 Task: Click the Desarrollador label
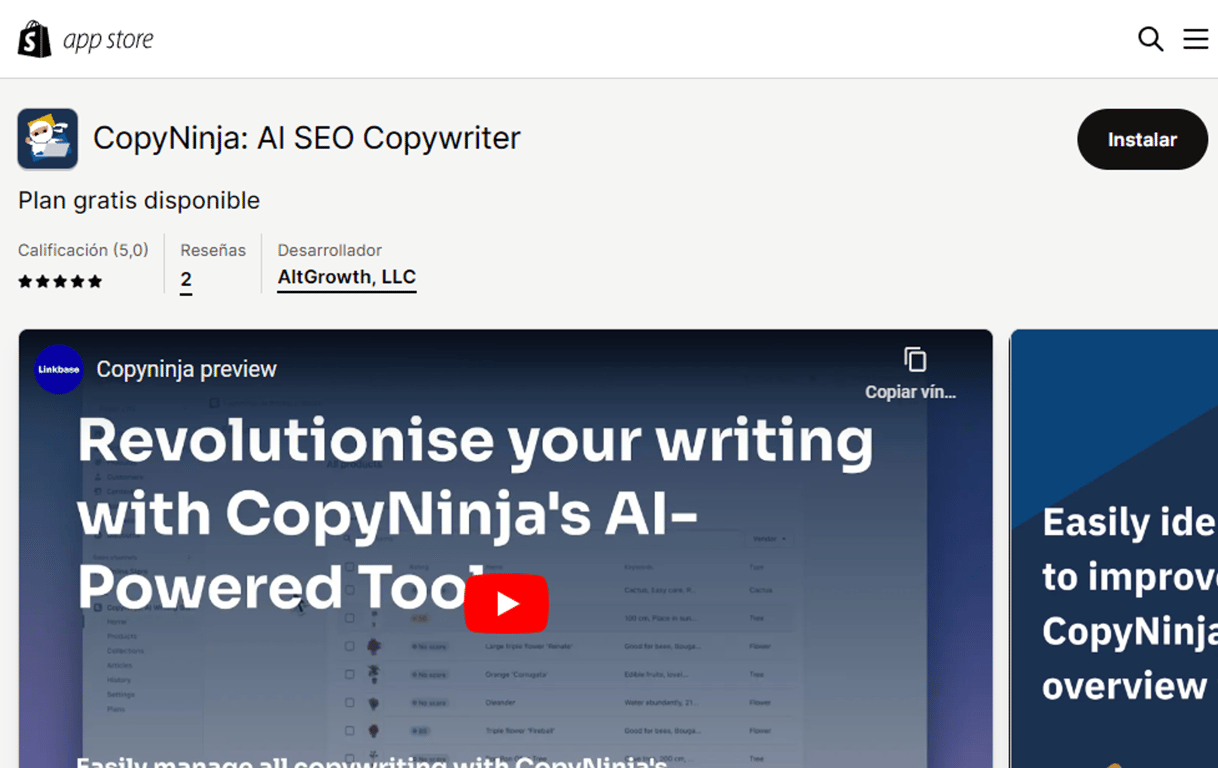click(x=330, y=250)
